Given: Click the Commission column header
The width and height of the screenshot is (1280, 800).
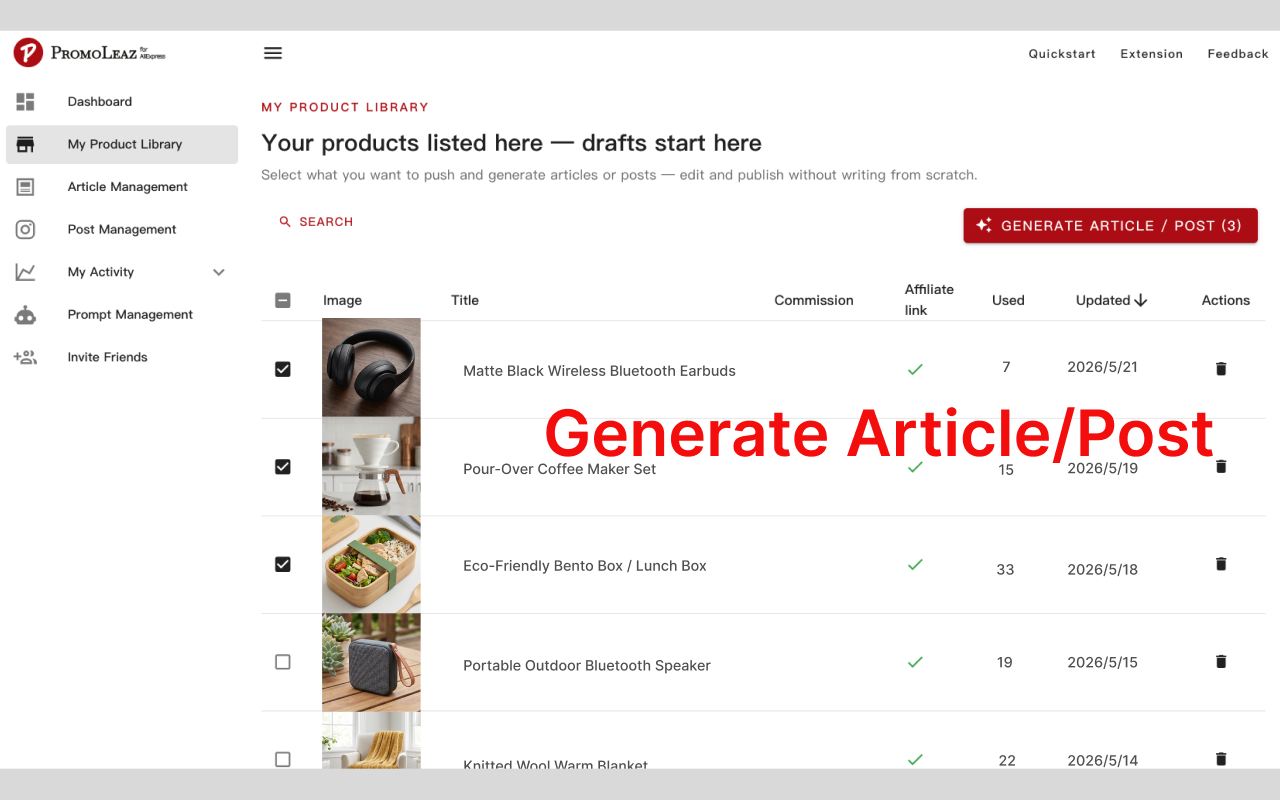Looking at the screenshot, I should click(814, 300).
